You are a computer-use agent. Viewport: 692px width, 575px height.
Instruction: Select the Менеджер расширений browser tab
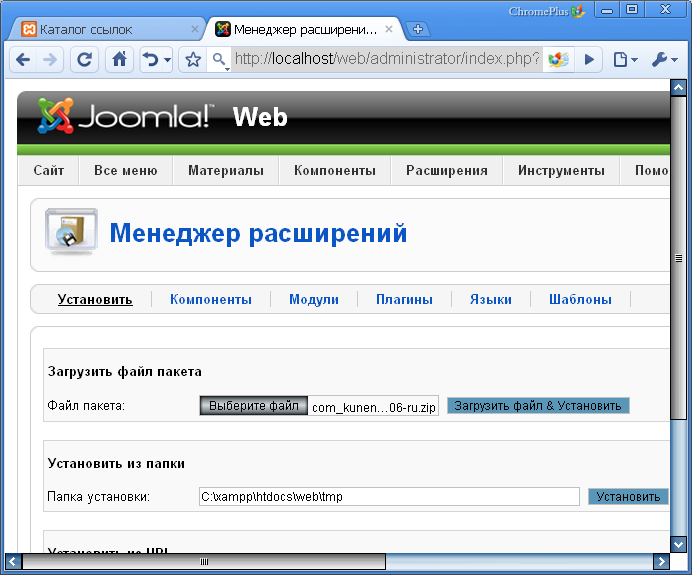coord(305,30)
